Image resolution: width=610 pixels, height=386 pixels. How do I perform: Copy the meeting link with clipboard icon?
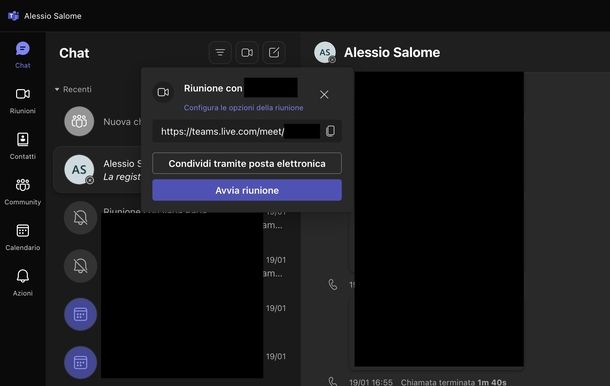(x=330, y=131)
